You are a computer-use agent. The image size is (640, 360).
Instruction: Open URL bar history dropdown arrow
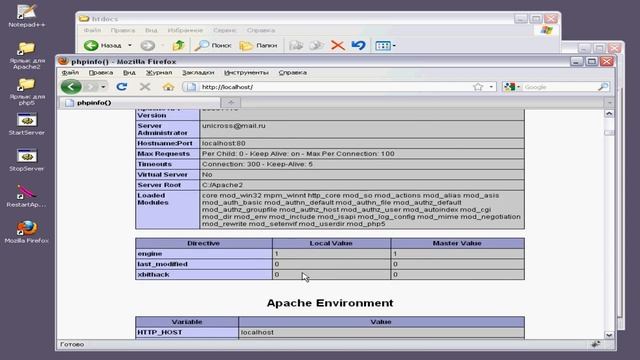tap(491, 87)
